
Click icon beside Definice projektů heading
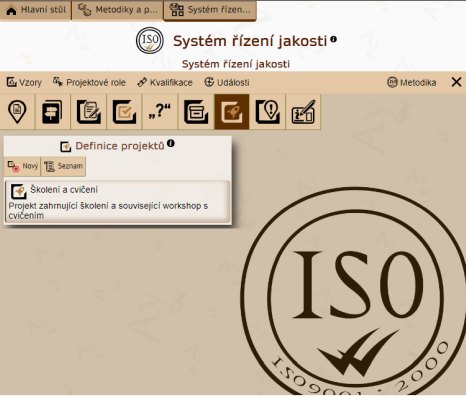[66, 146]
